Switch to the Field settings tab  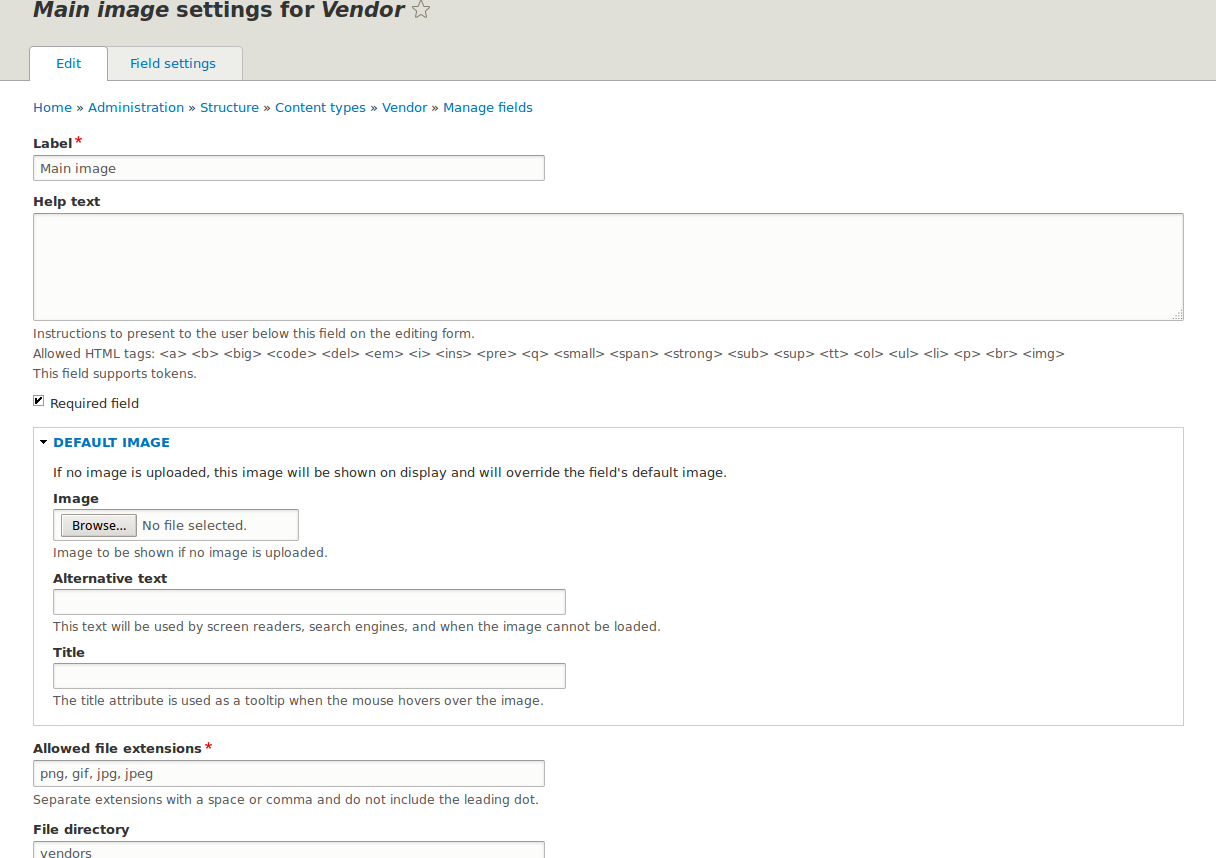click(x=173, y=63)
